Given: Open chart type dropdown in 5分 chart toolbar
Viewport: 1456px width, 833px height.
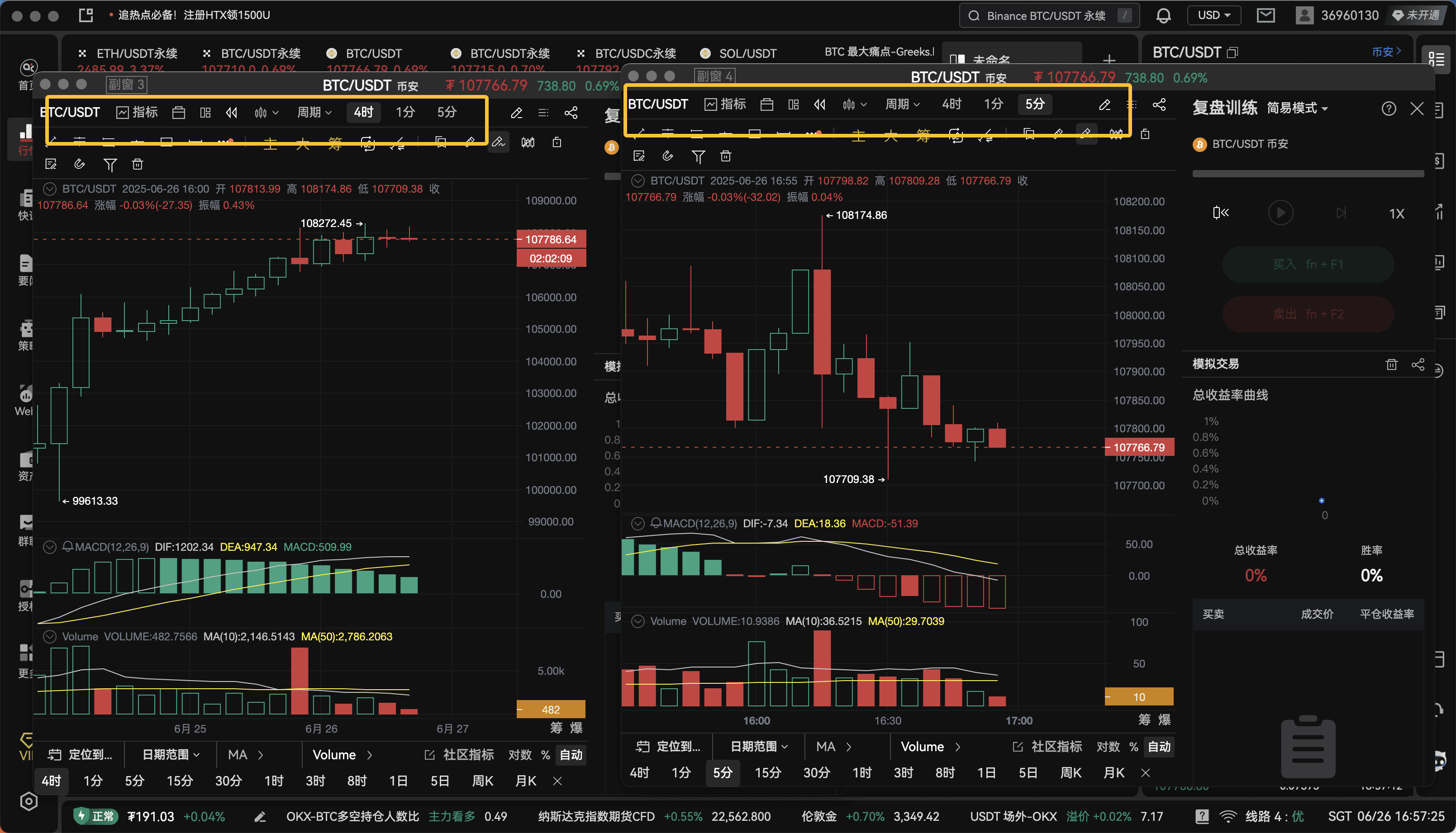Looking at the screenshot, I should tap(855, 104).
